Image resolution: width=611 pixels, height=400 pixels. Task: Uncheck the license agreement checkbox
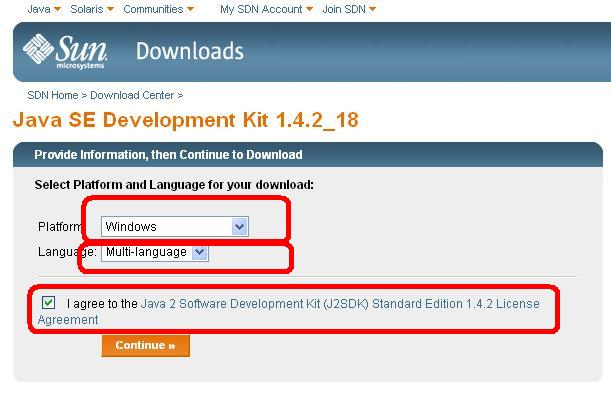(x=48, y=302)
